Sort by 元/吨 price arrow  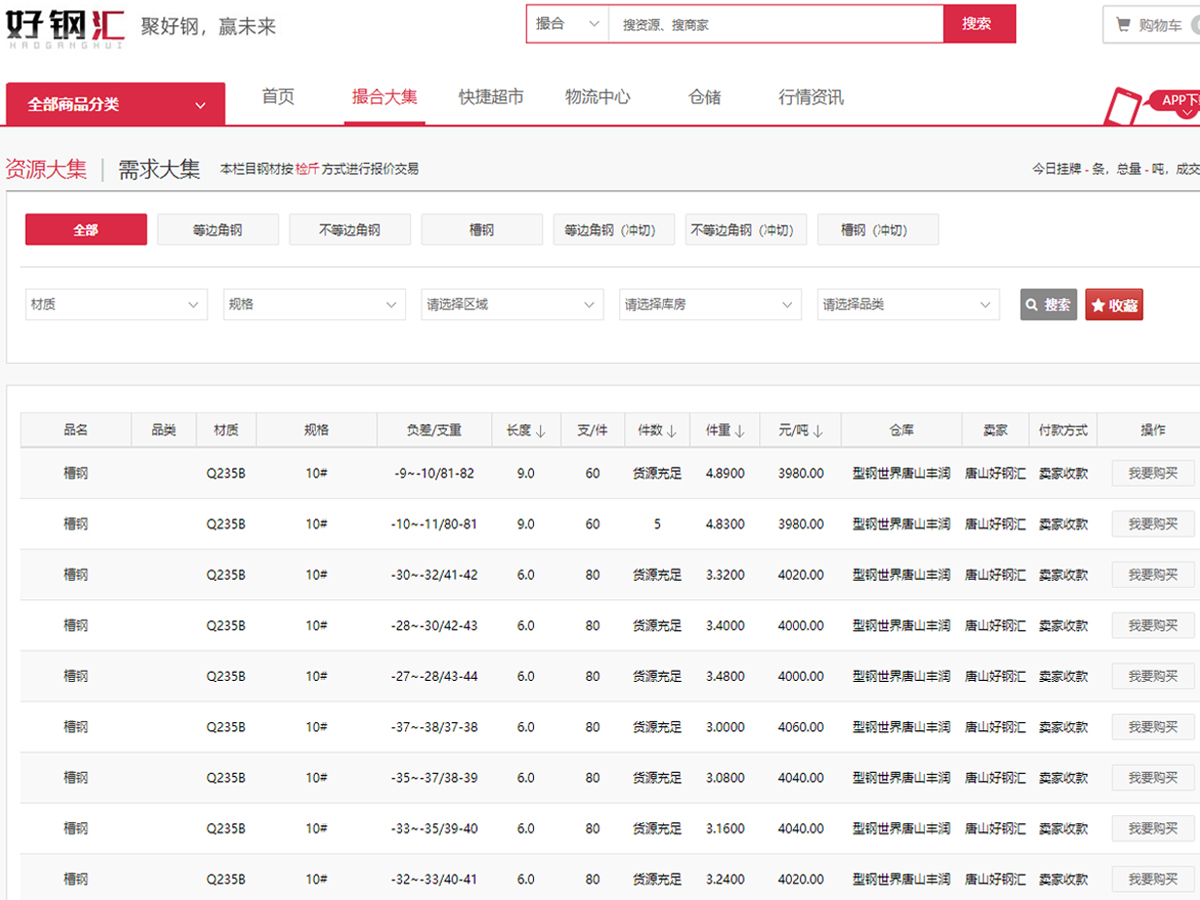point(818,431)
